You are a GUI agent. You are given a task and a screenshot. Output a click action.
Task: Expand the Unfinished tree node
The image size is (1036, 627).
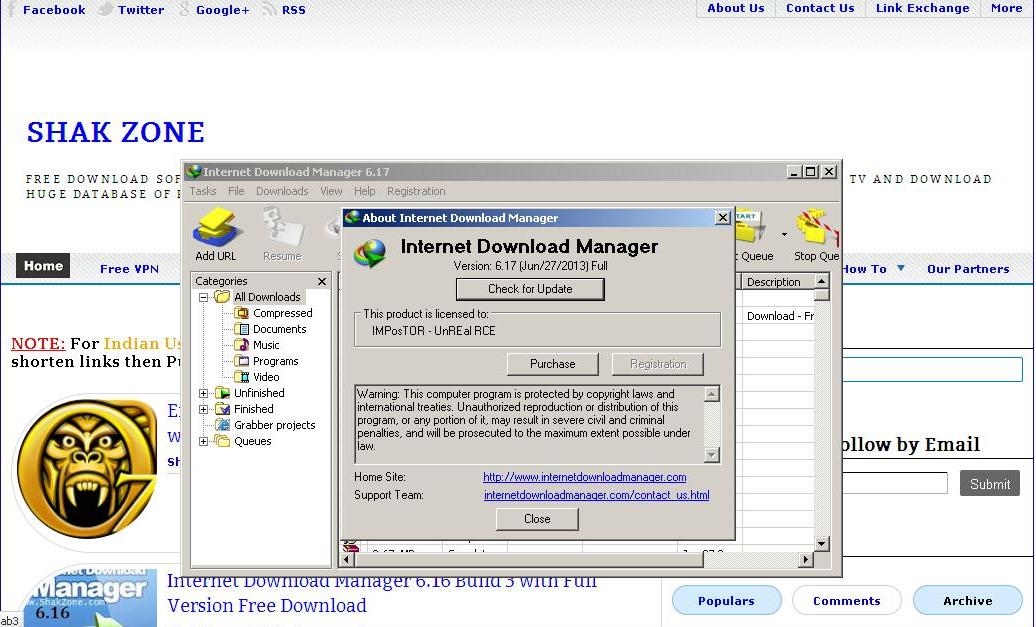point(204,393)
